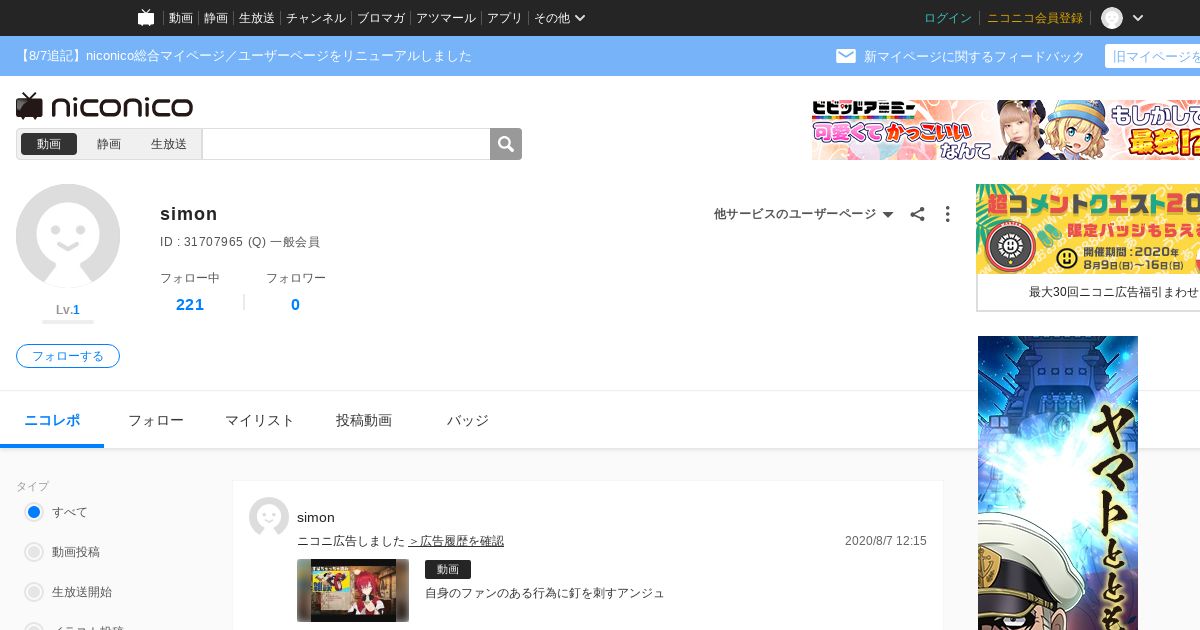Viewport: 1200px width, 630px height.
Task: Click into the search text field
Action: point(346,144)
